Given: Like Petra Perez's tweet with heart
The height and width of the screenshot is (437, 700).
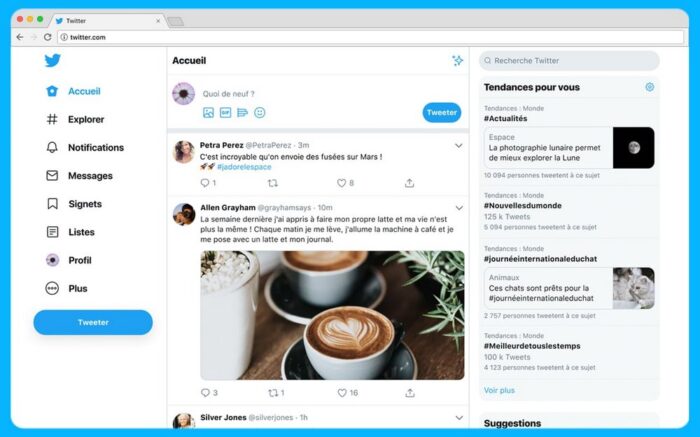Looking at the screenshot, I should pos(342,183).
